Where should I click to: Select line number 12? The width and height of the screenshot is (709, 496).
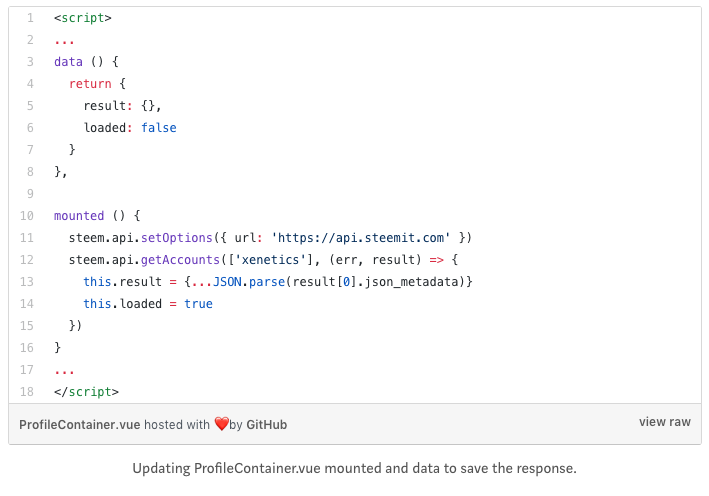coord(27,259)
